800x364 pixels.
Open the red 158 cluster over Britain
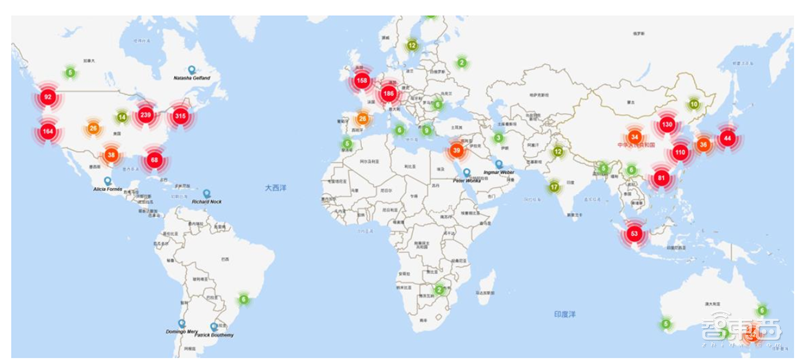362,80
